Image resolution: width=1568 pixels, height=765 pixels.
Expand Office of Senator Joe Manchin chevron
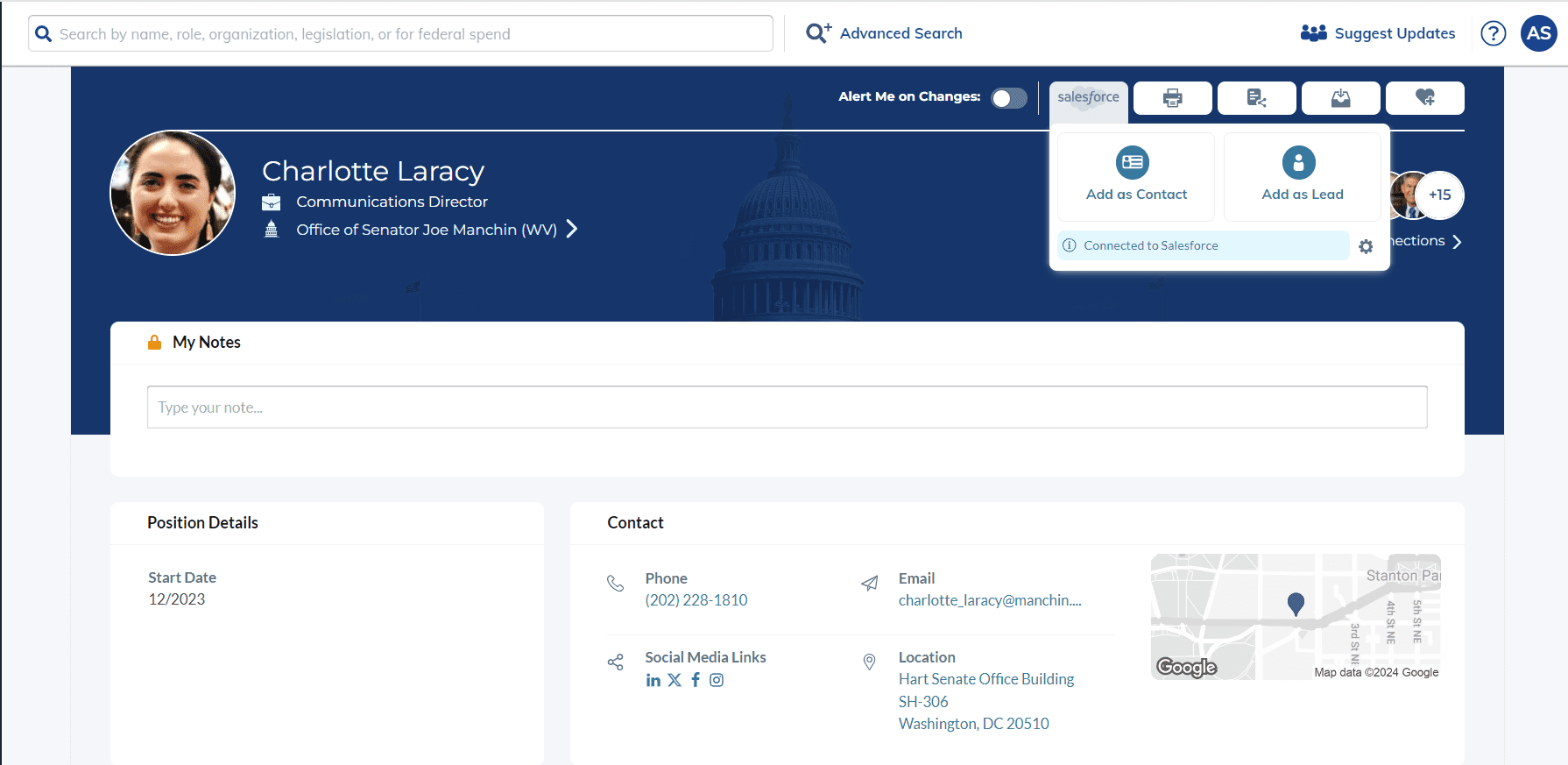(x=572, y=230)
